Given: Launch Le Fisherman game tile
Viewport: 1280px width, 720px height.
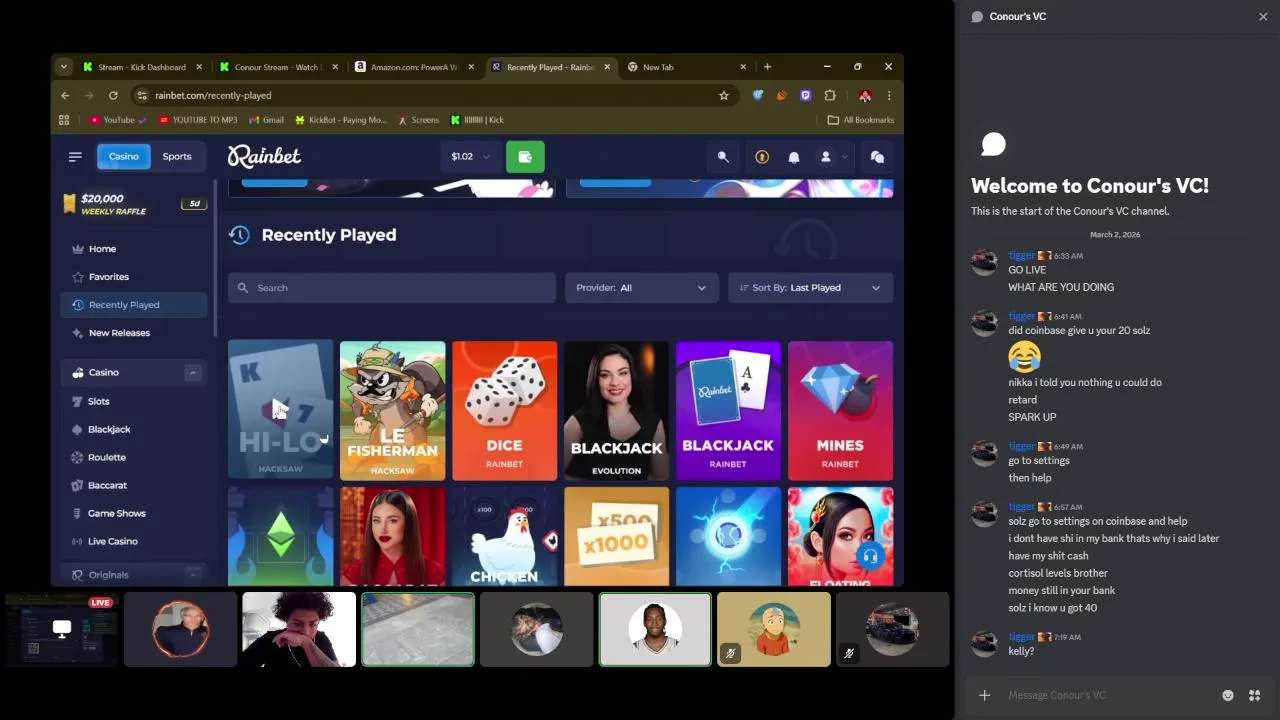Looking at the screenshot, I should coord(392,410).
